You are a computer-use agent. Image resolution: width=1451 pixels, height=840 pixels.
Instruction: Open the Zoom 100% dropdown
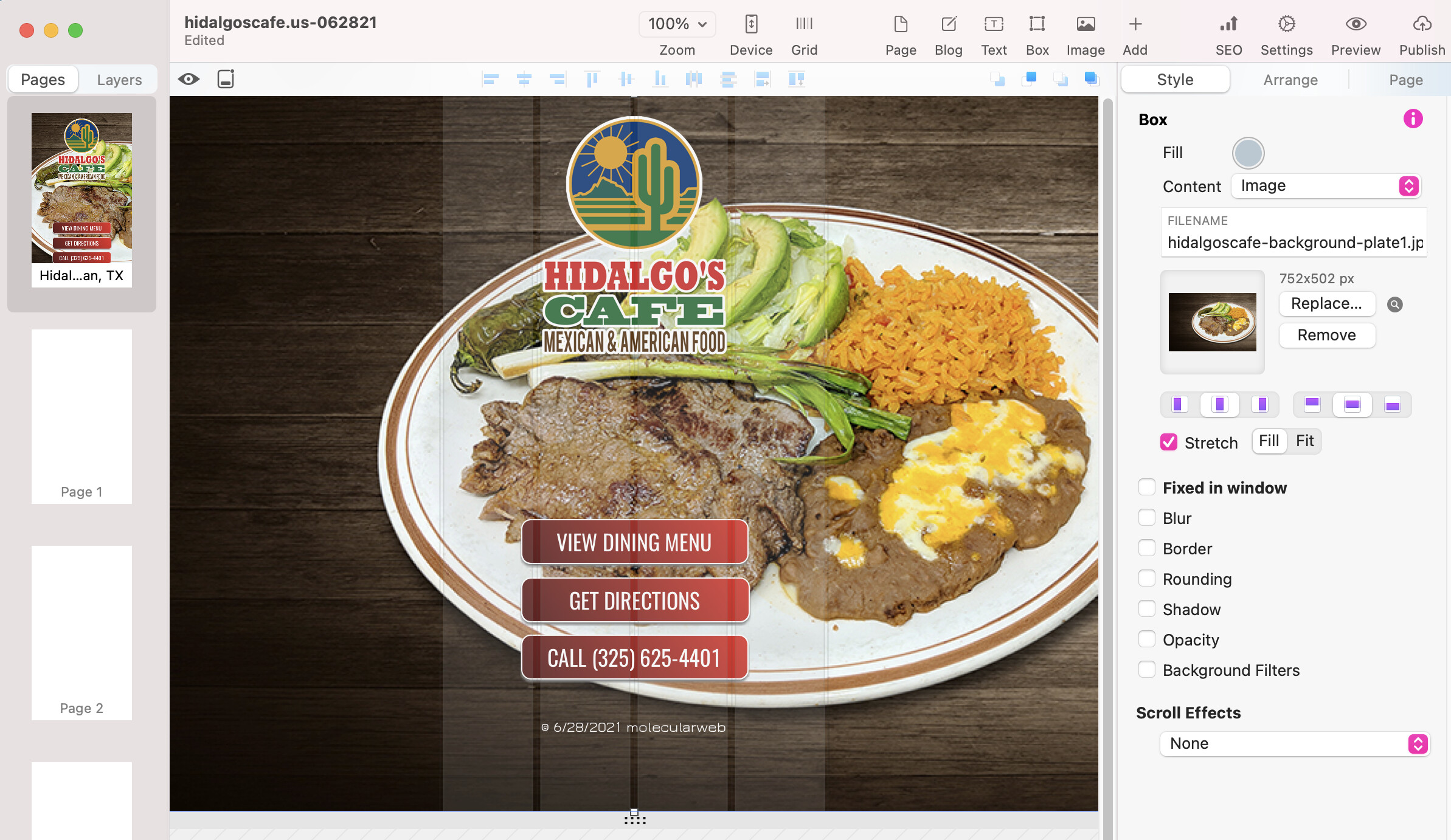[677, 24]
